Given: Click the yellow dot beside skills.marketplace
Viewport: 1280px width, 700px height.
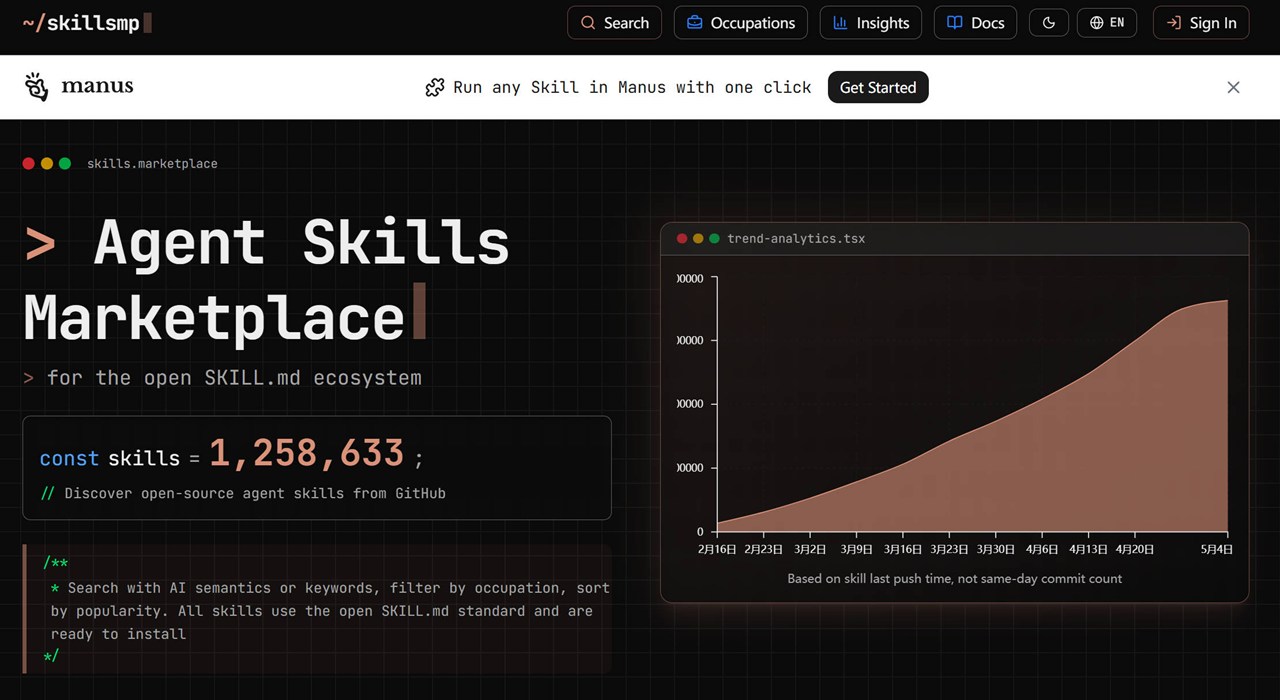Looking at the screenshot, I should coord(47,163).
